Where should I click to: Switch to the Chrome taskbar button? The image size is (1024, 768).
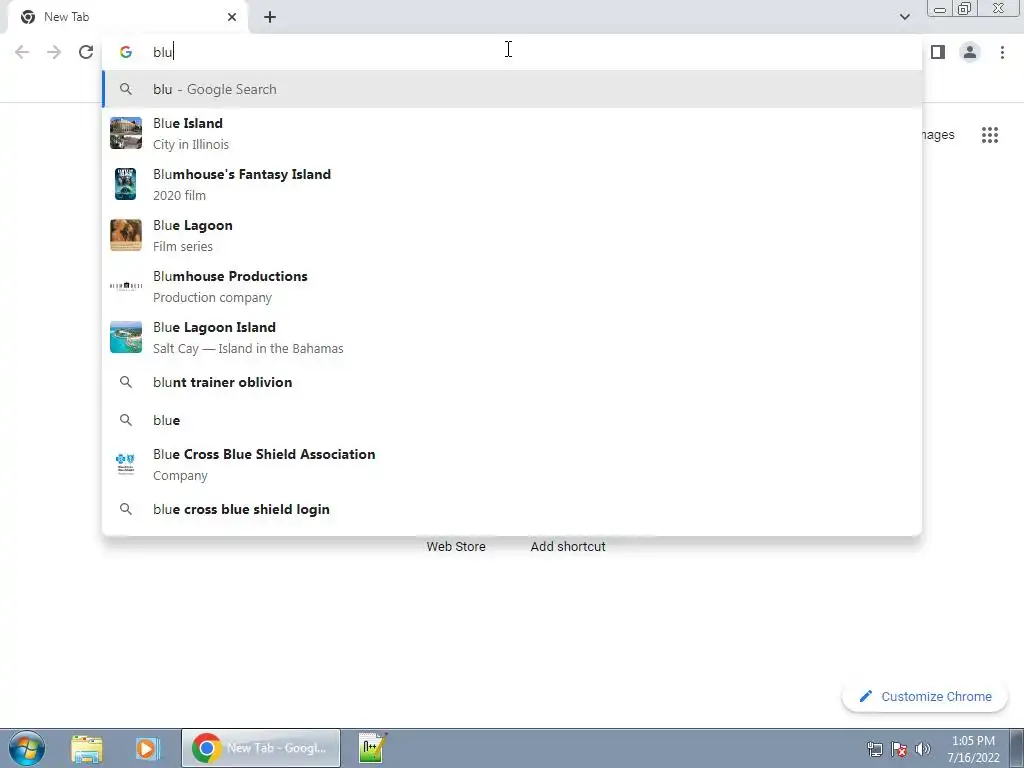coord(261,748)
